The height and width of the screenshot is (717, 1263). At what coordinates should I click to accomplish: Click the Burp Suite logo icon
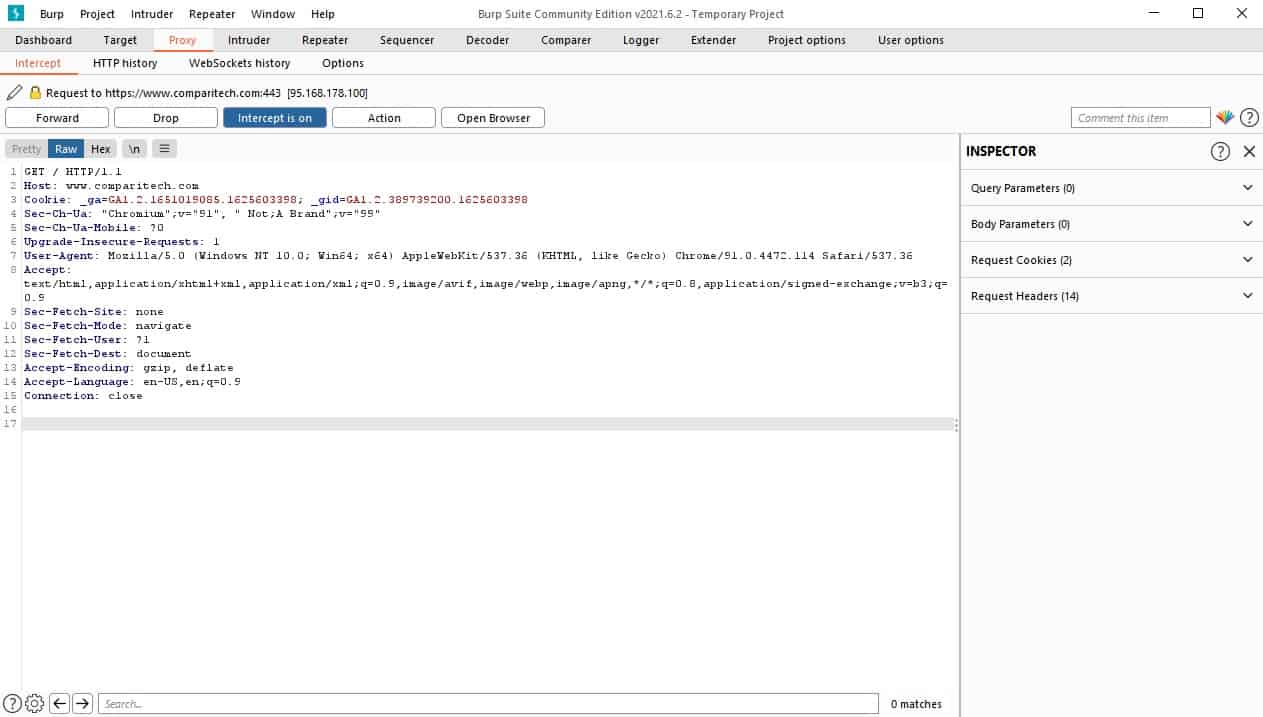[x=15, y=14]
